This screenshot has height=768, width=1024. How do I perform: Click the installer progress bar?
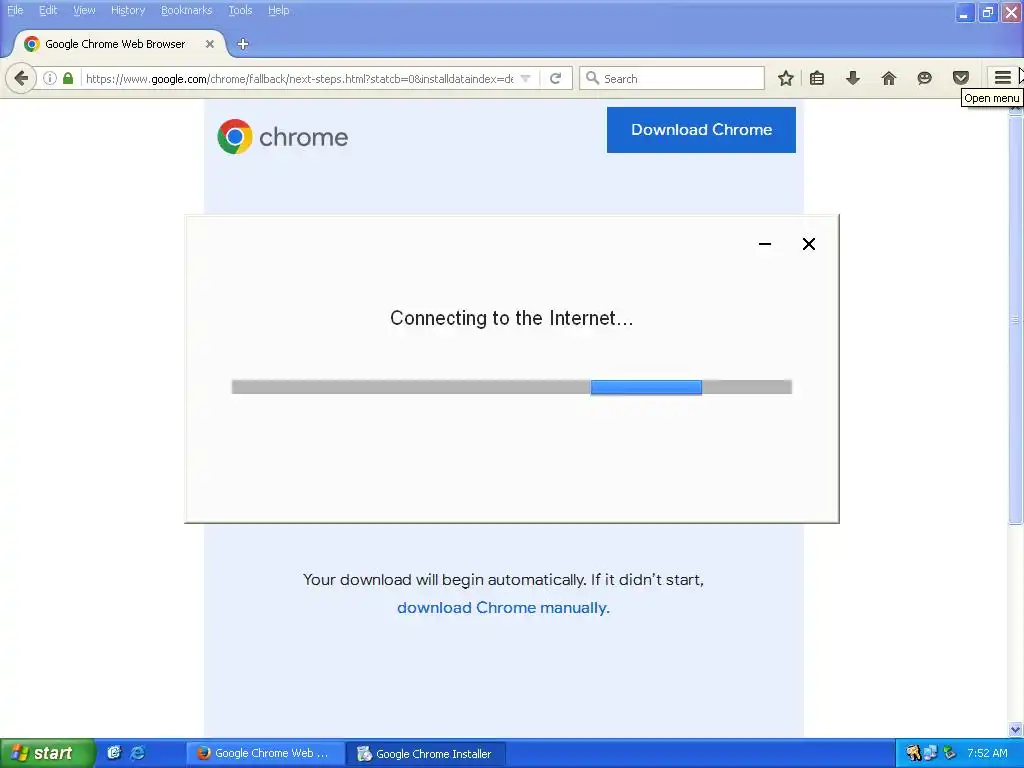(511, 387)
